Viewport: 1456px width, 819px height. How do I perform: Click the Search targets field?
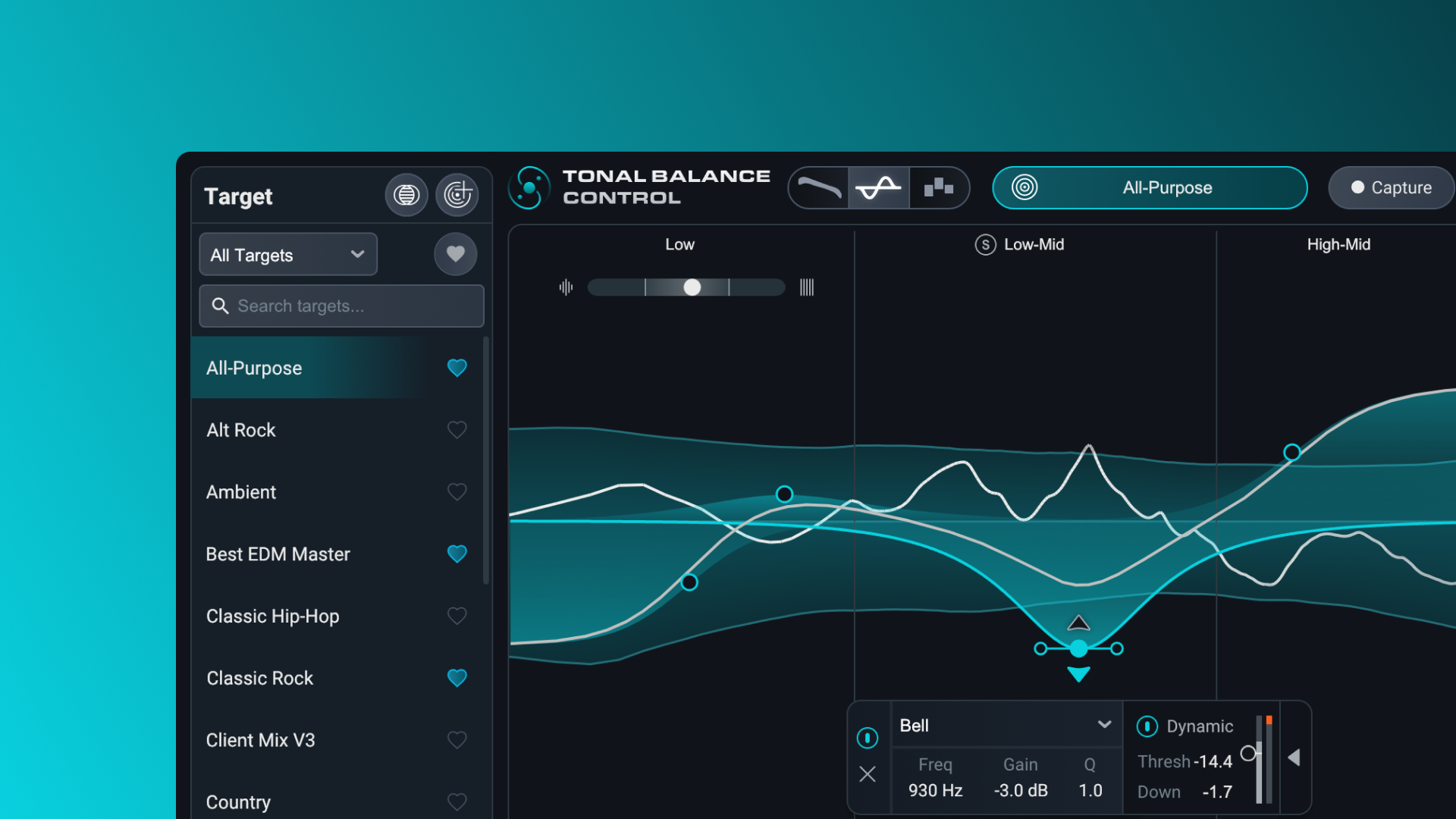(x=341, y=306)
